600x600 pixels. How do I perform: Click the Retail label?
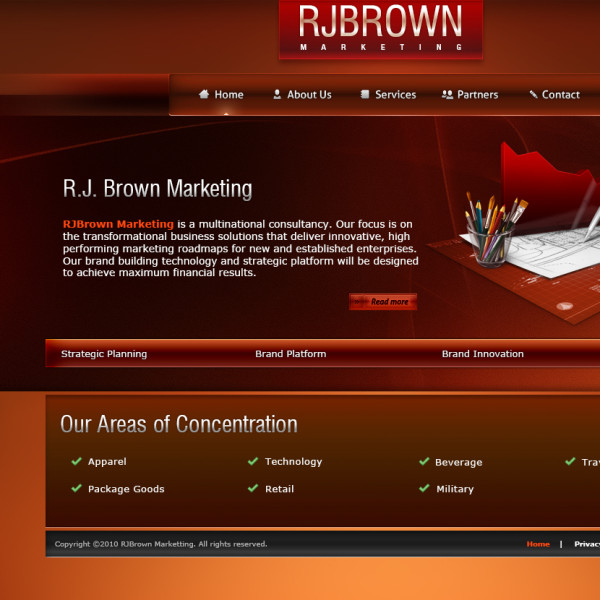[280, 489]
